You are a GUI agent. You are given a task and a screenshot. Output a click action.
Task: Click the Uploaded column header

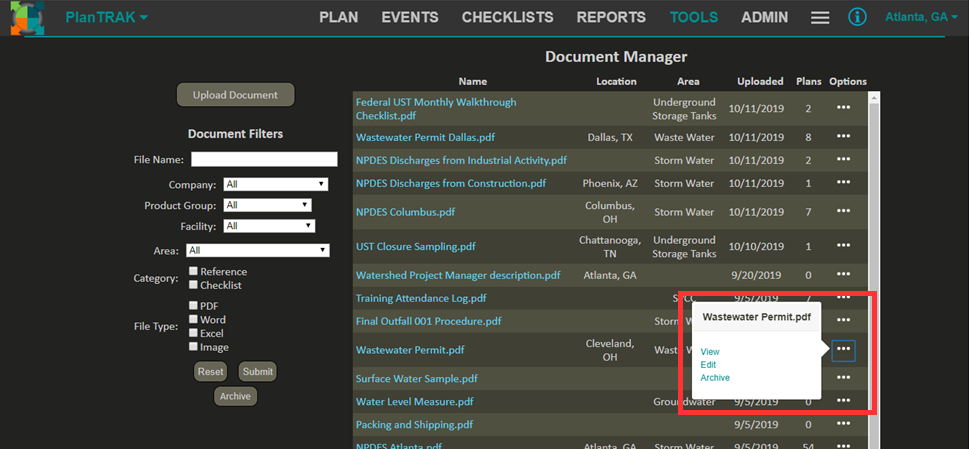pyautogui.click(x=760, y=81)
